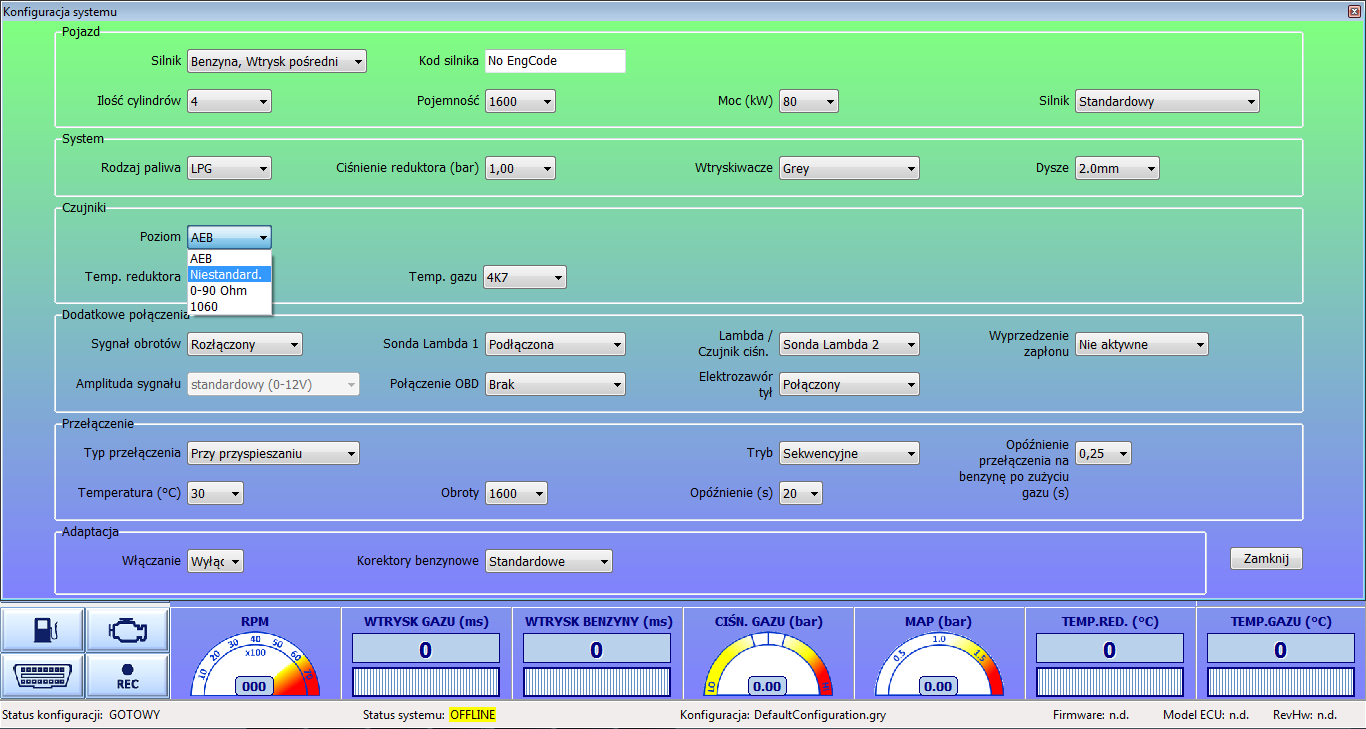Open the Lambda / Czujnik ciśn. dropdown
Screen dimensions: 1366x729
[849, 344]
